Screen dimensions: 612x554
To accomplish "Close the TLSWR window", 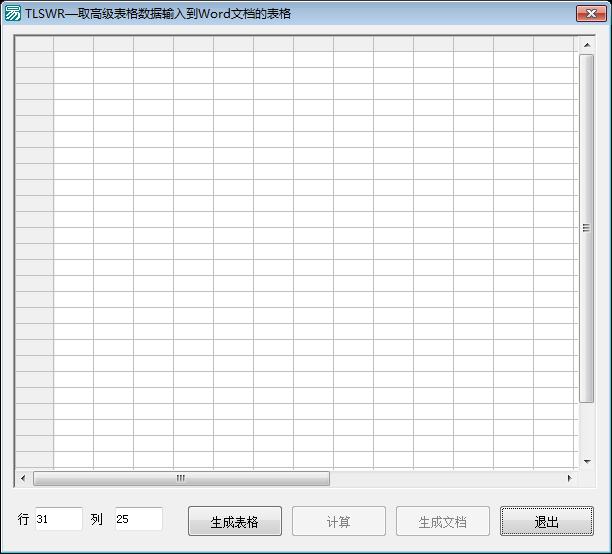I will [x=591, y=14].
